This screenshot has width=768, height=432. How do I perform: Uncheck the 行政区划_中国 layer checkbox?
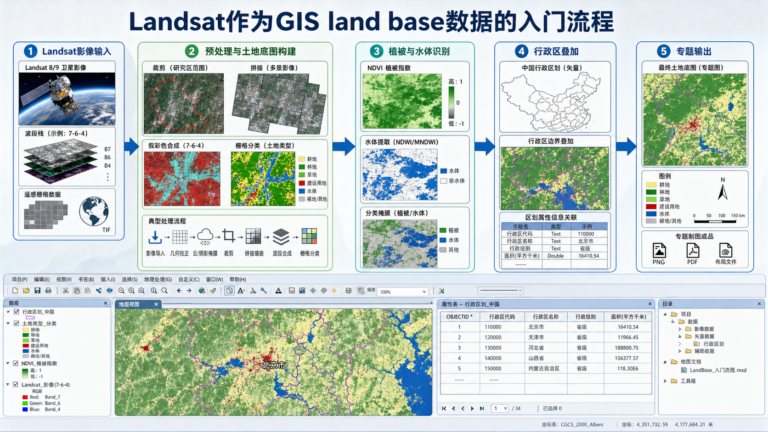point(16,312)
